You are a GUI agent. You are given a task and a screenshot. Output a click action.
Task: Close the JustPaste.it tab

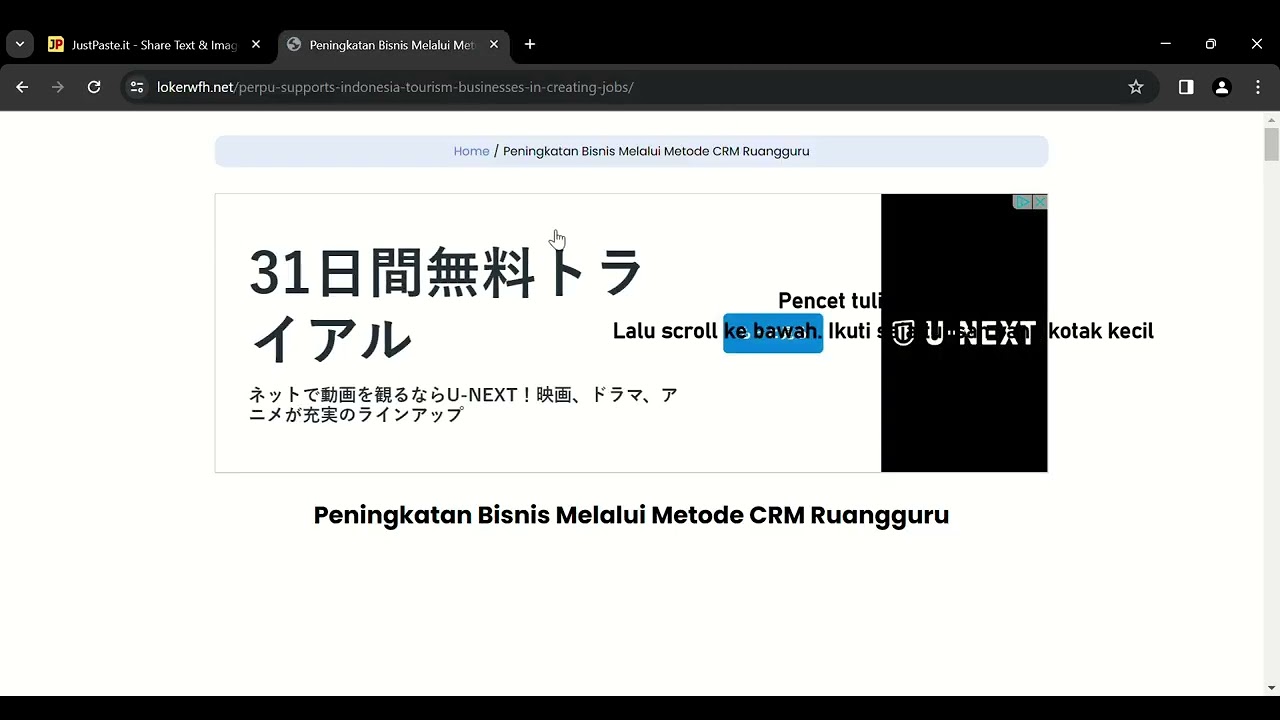pyautogui.click(x=256, y=44)
